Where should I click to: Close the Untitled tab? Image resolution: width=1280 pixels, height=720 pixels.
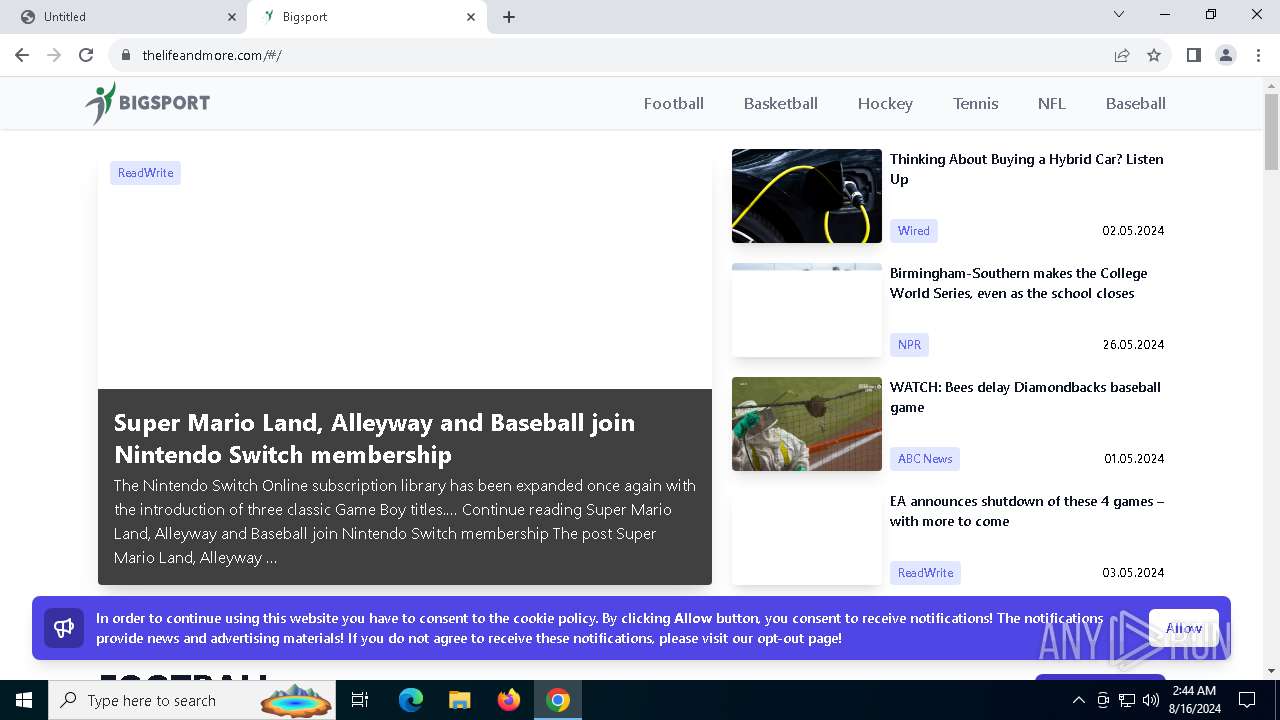pos(232,17)
